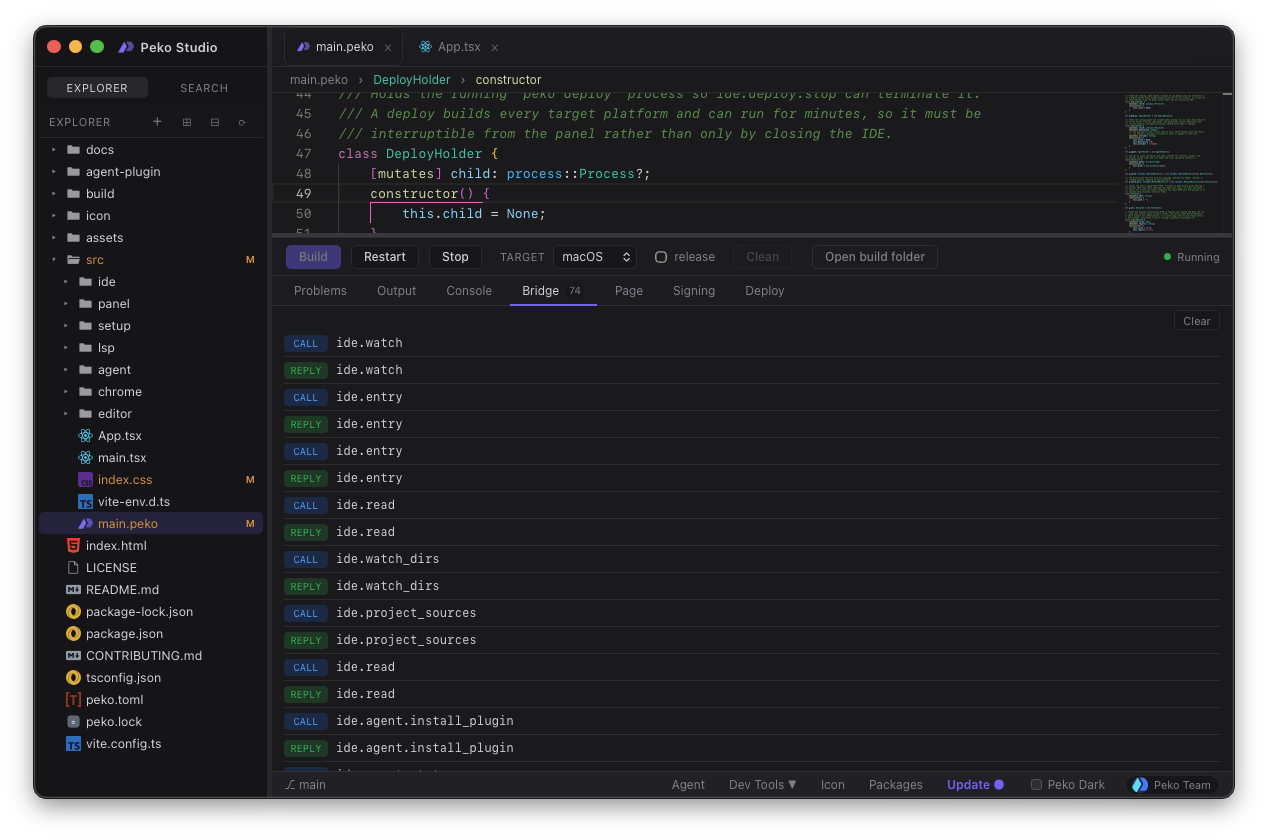Viewport: 1268px width, 840px height.
Task: Click the two-row collapse icon in Explorer header
Action: click(214, 122)
